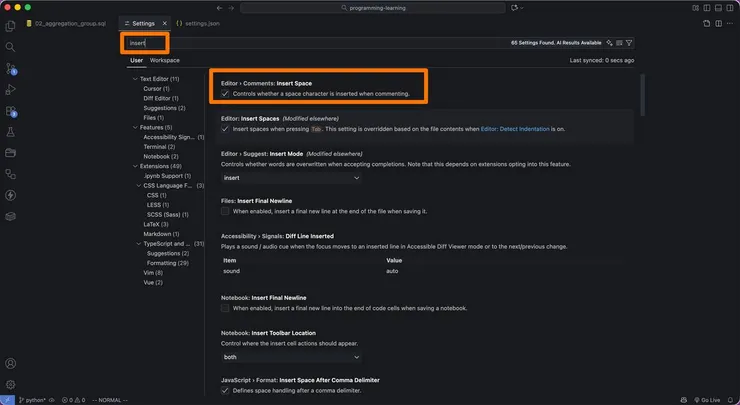This screenshot has height=405, width=740.
Task: Open Copilot chat dropdown arrow in title bar
Action: (x=521, y=8)
